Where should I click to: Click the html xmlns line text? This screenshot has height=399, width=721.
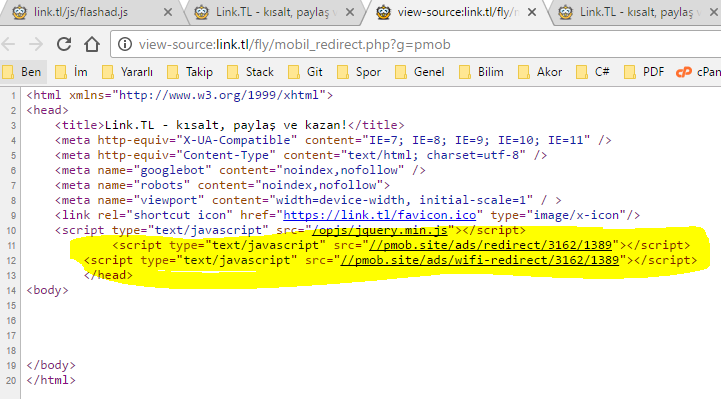click(180, 95)
